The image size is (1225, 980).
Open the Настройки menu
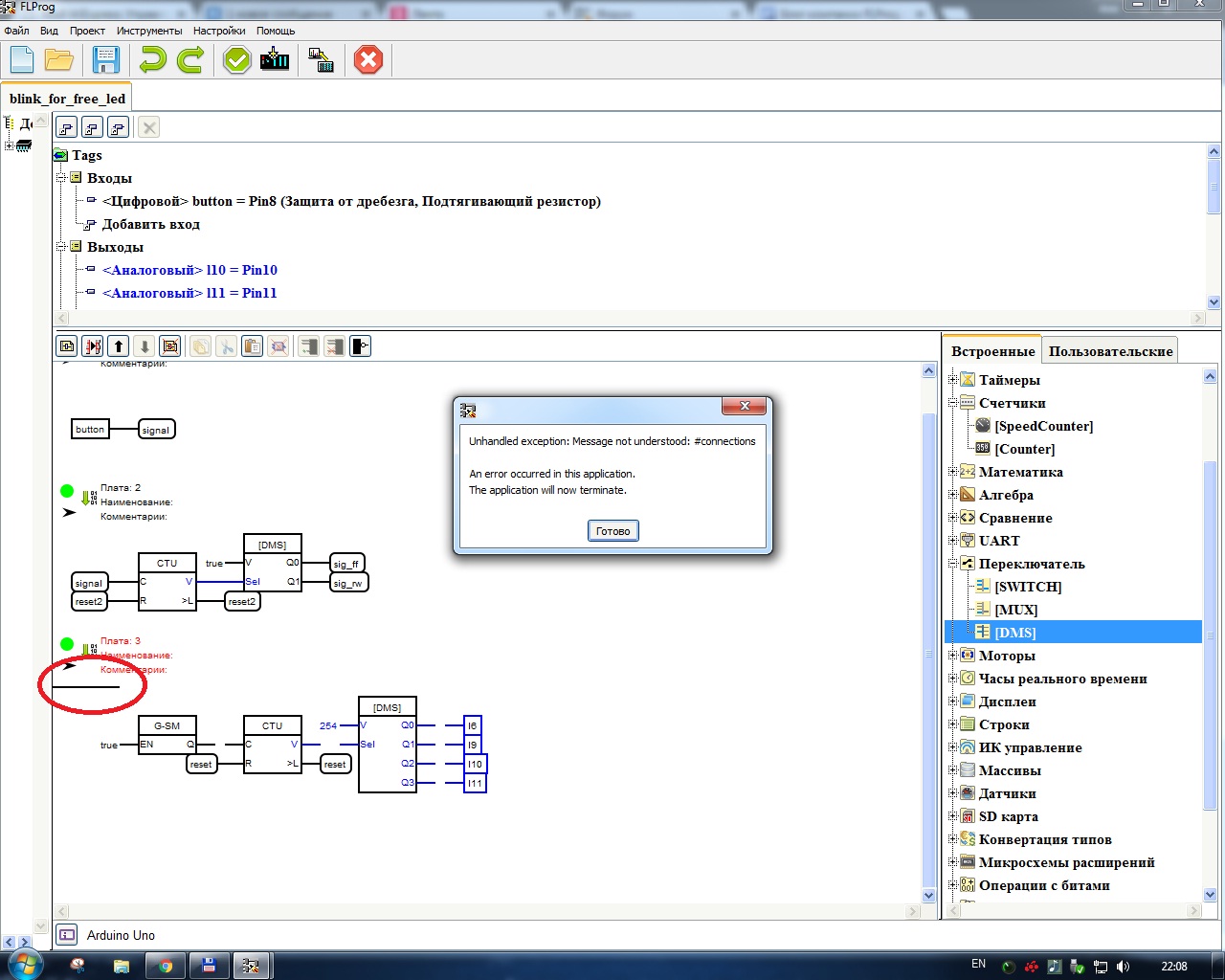click(x=219, y=31)
